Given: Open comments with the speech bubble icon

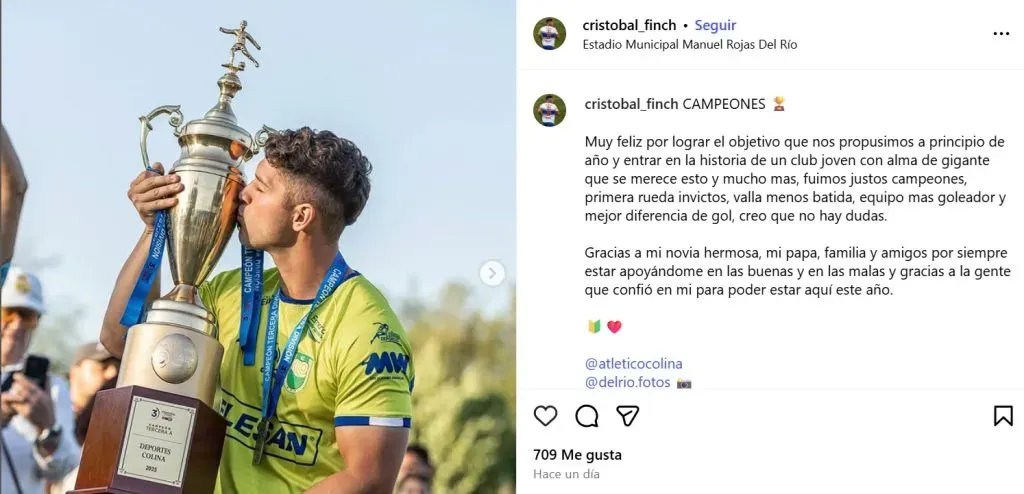Looking at the screenshot, I should pyautogui.click(x=586, y=416).
